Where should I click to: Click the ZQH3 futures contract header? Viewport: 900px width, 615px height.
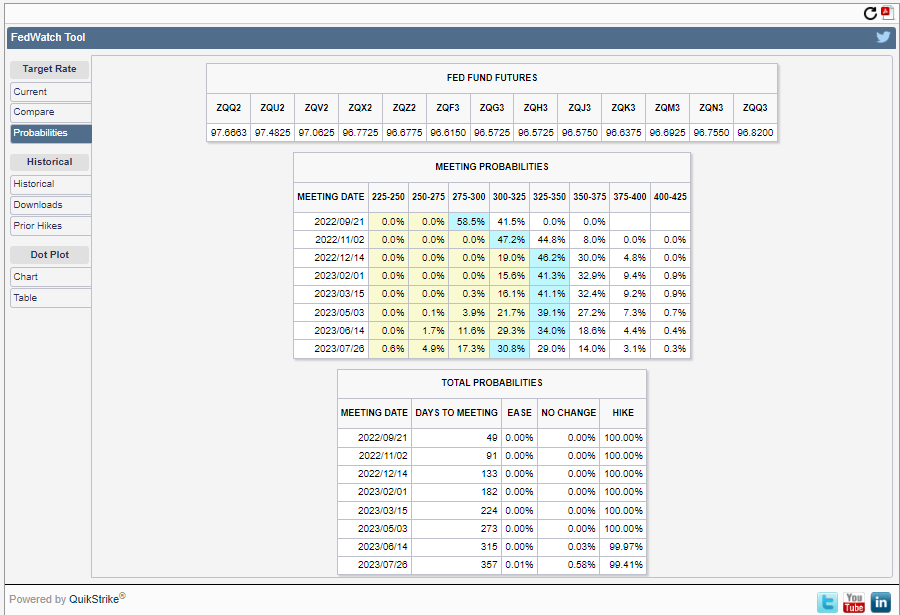(535, 108)
